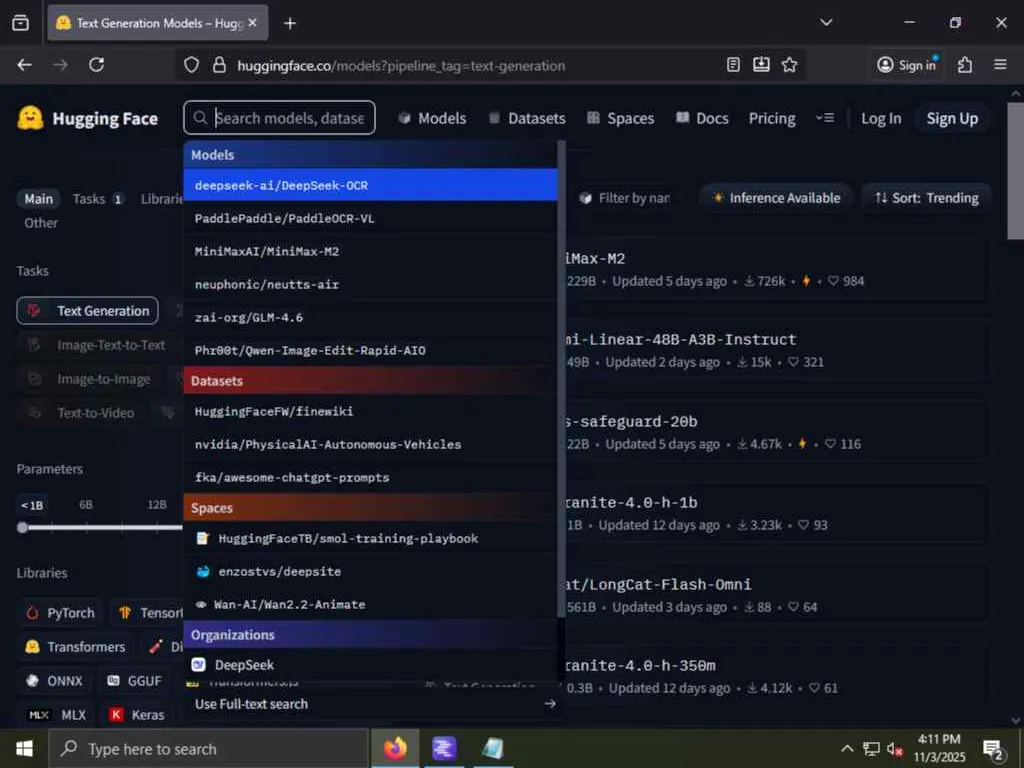This screenshot has height=768, width=1024.
Task: Select zai-org/GLM-4.6 model suggestion
Action: coord(370,317)
